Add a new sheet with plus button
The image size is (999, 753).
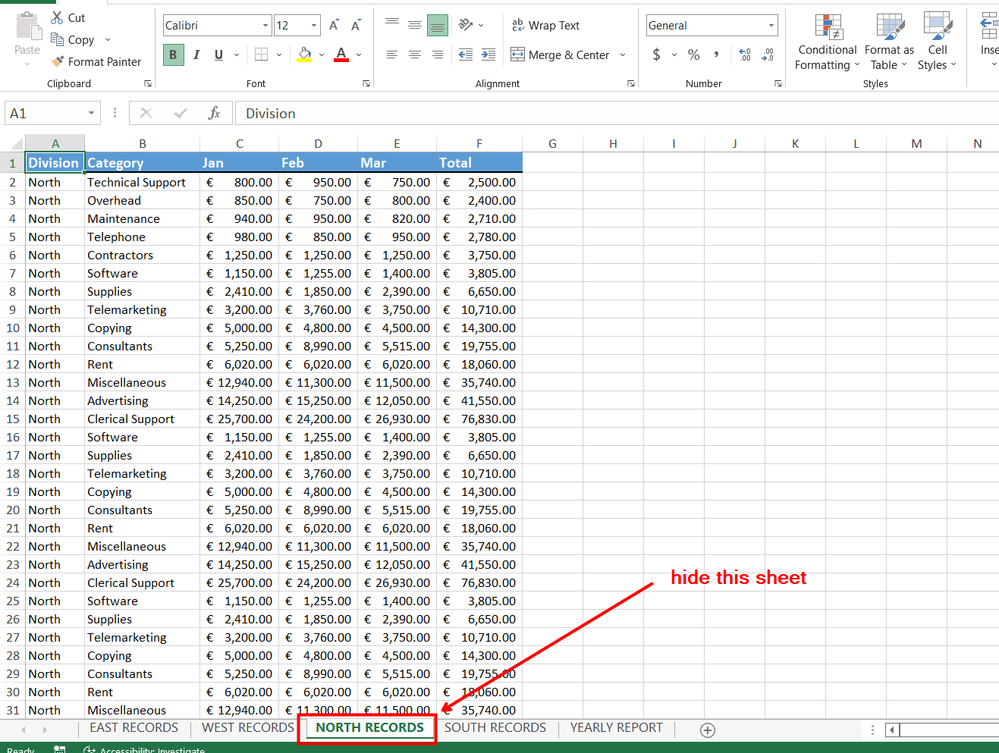click(707, 730)
